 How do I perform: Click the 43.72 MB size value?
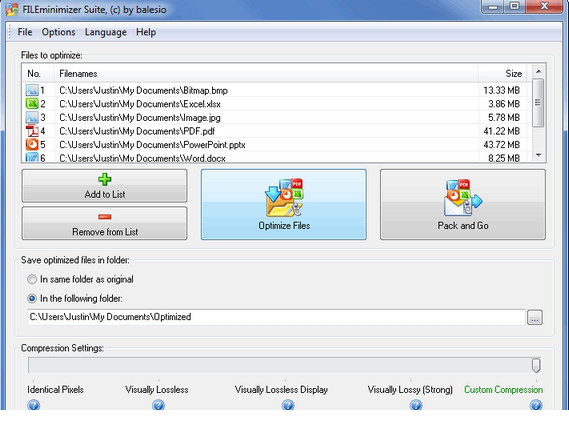[x=502, y=145]
